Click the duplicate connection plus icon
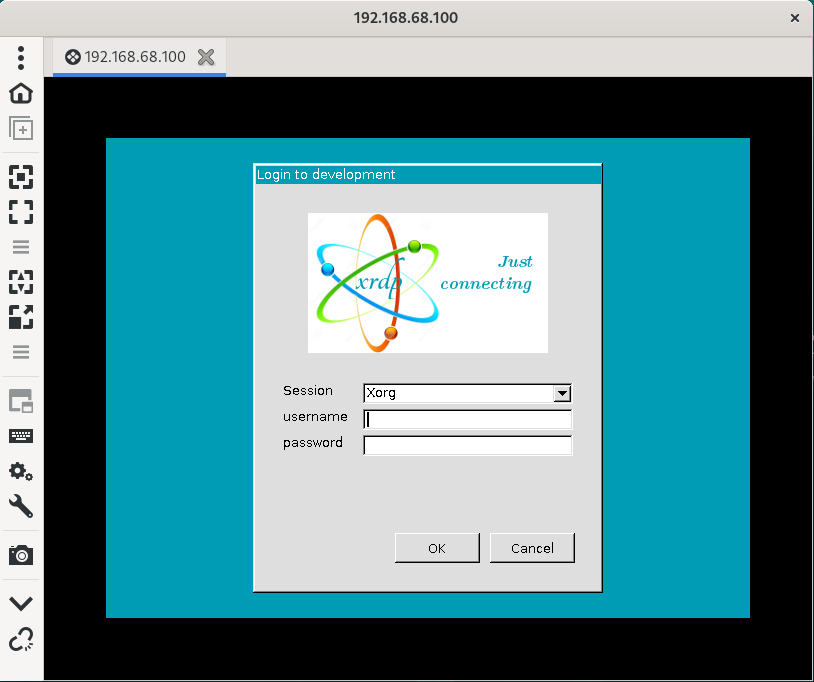 [21, 128]
